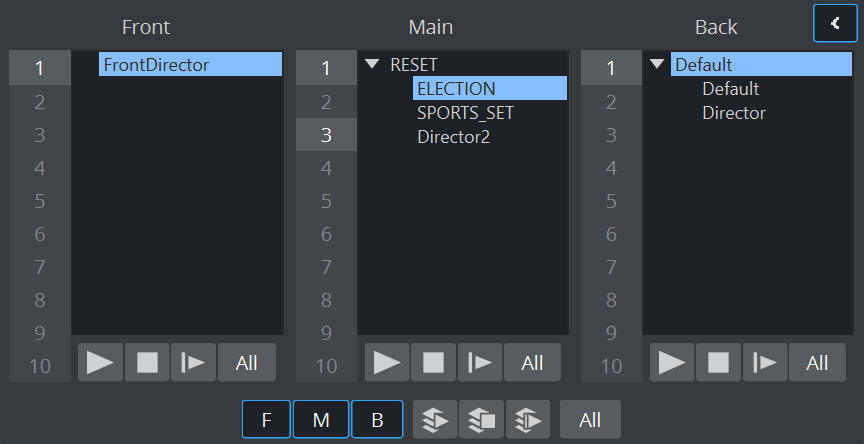864x444 pixels.
Task: Collapse the RESET tree node
Action: (x=373, y=64)
